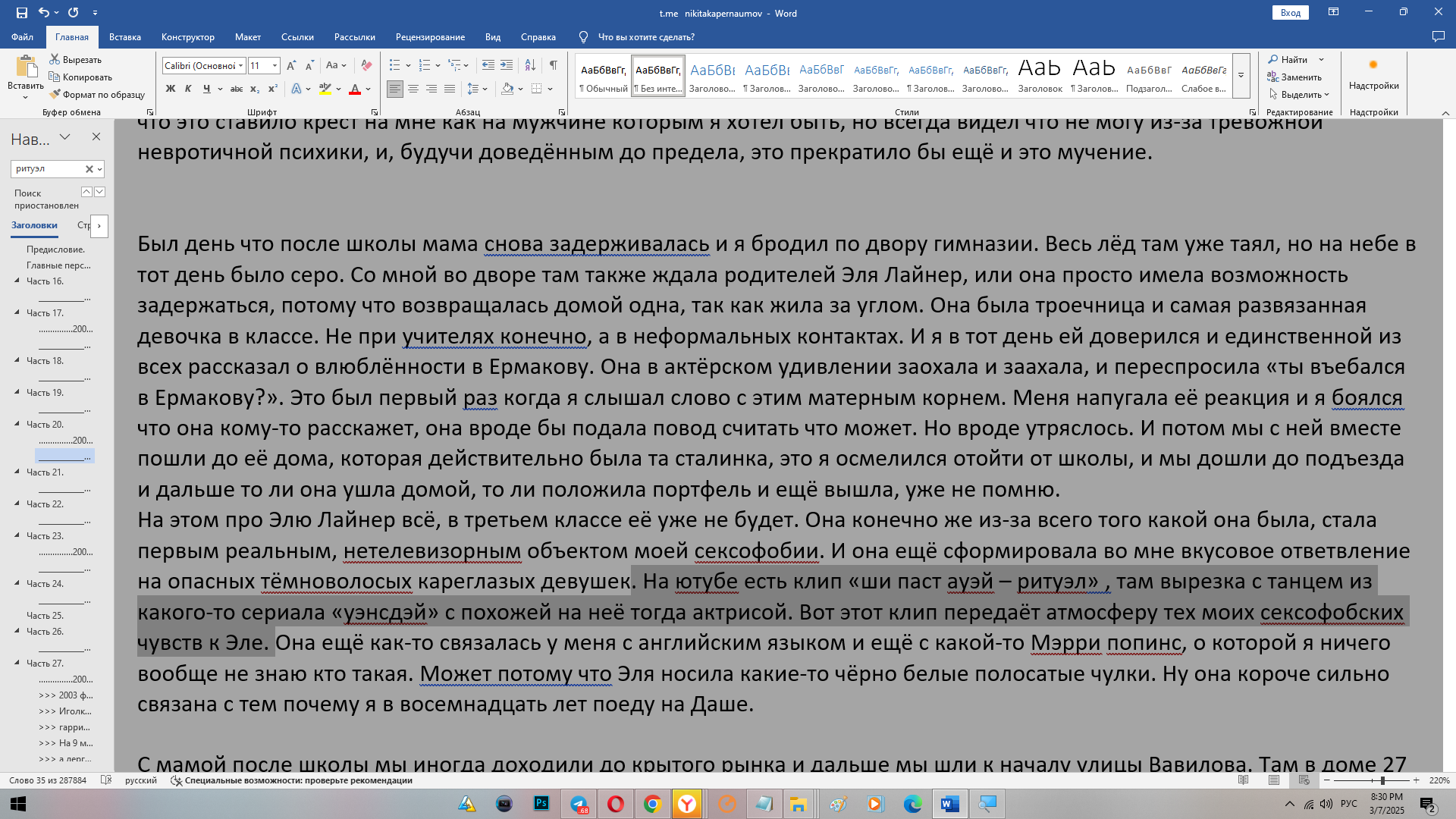Click the Format Painter button

97,95
